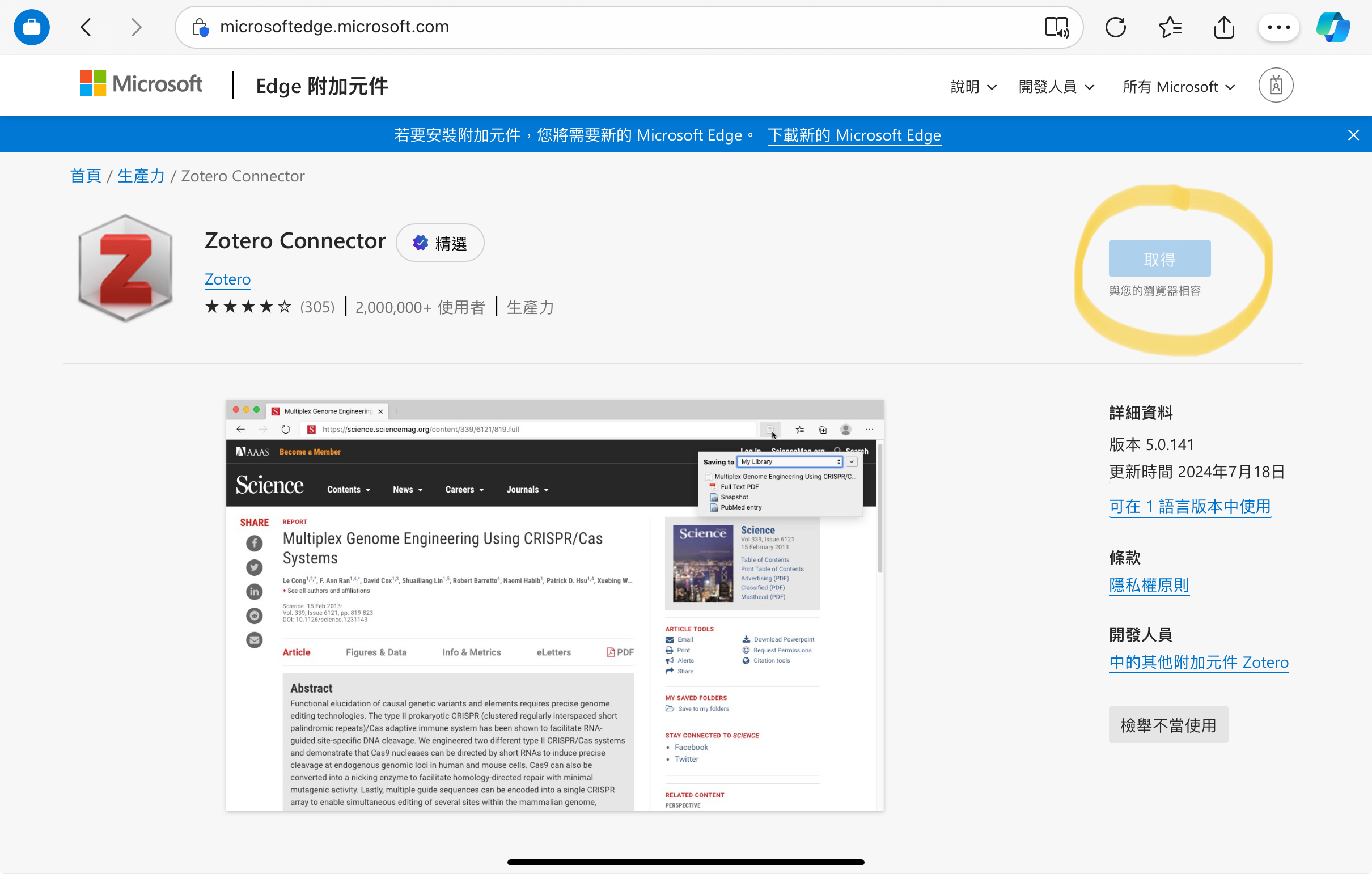Open the 生產力 breadcrumb link
The height and width of the screenshot is (874, 1372).
pos(141,176)
